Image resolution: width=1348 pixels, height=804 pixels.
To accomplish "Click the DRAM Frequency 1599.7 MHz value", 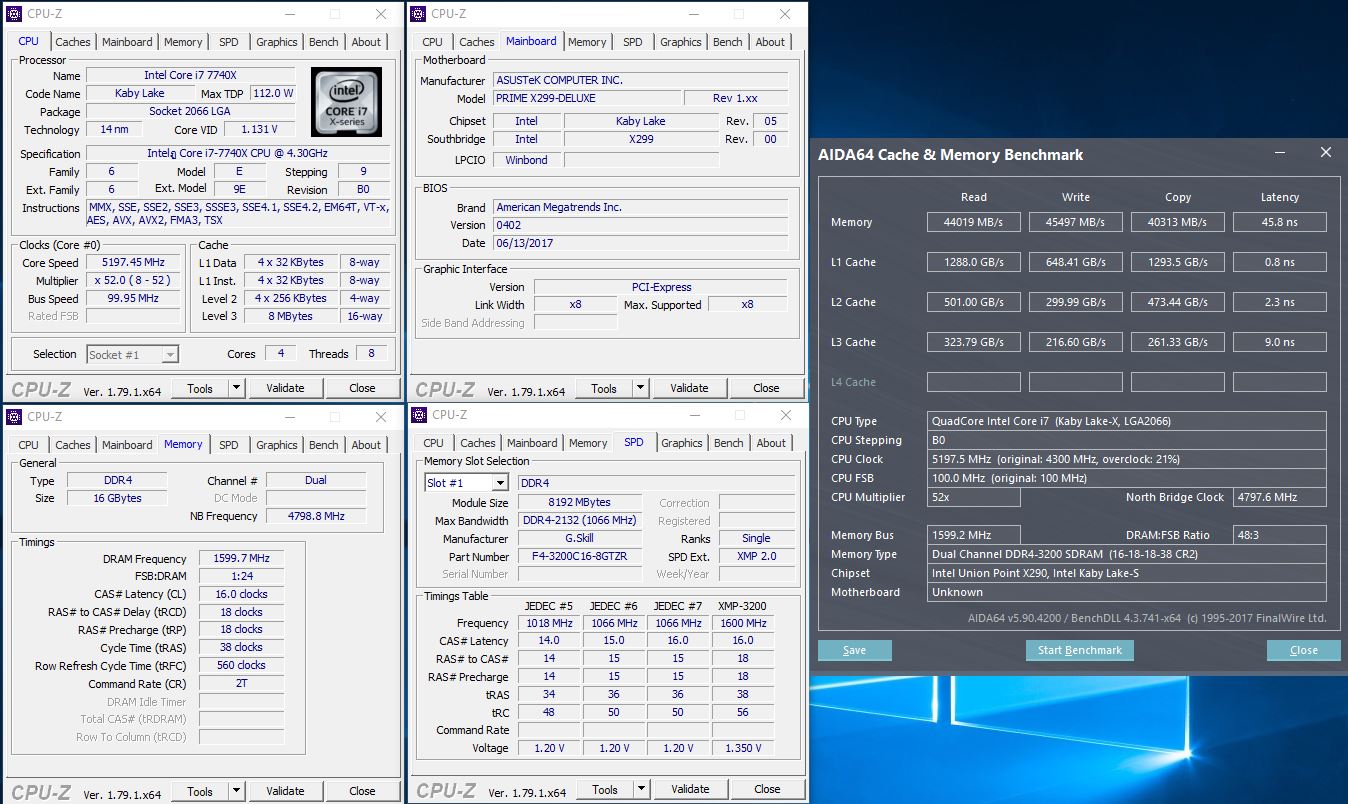I will [x=240, y=559].
